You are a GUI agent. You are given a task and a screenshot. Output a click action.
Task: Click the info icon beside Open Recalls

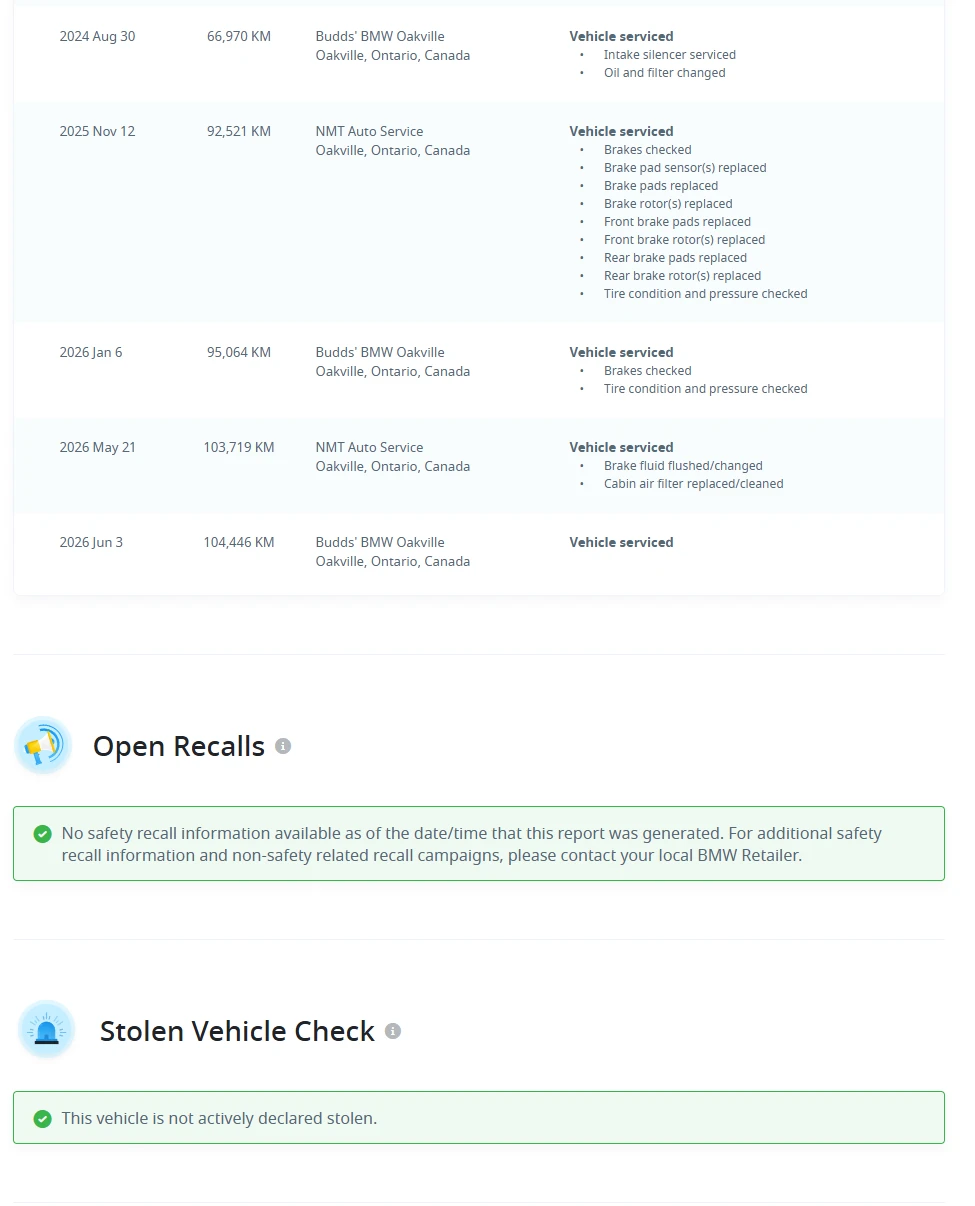click(283, 746)
